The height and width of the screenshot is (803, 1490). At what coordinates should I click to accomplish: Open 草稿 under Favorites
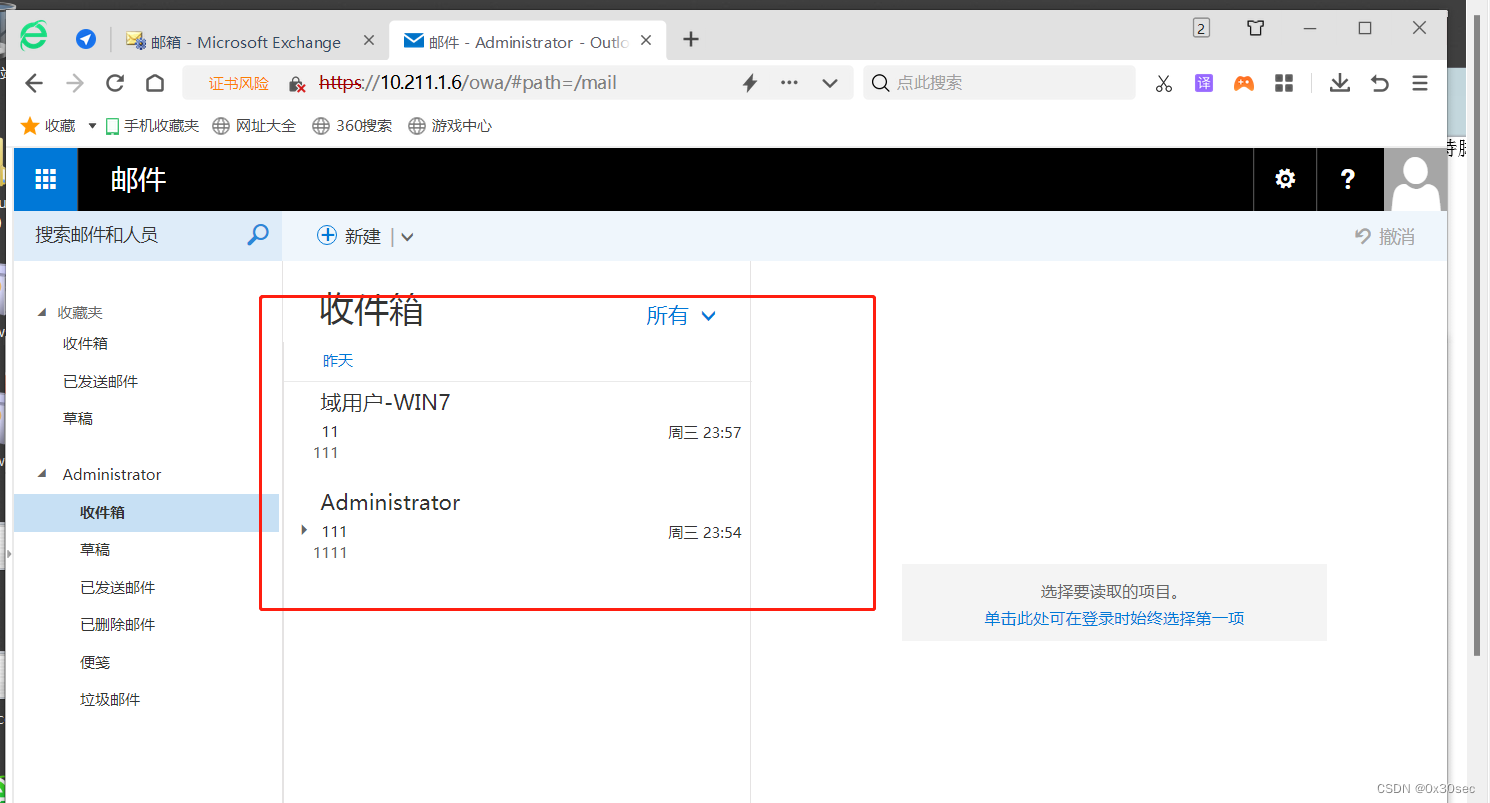pos(78,418)
